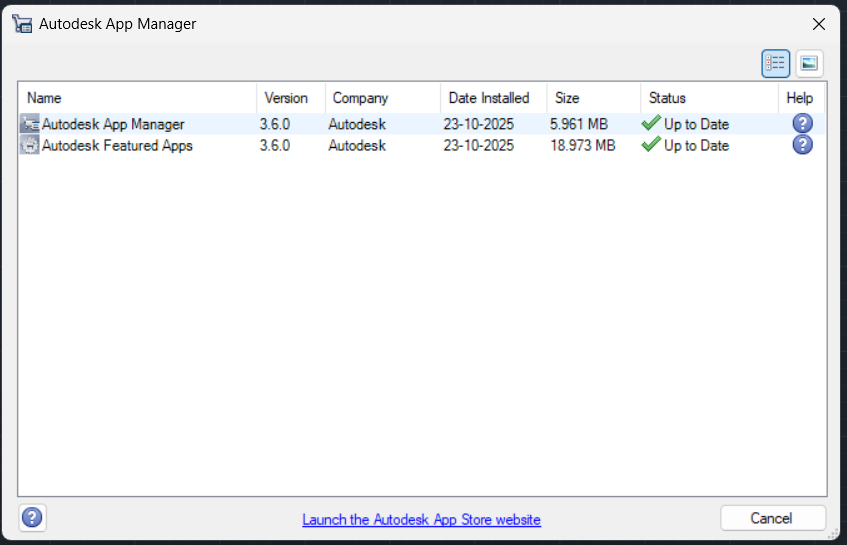Sort by the Name column header
The width and height of the screenshot is (847, 545).
pyautogui.click(x=137, y=98)
